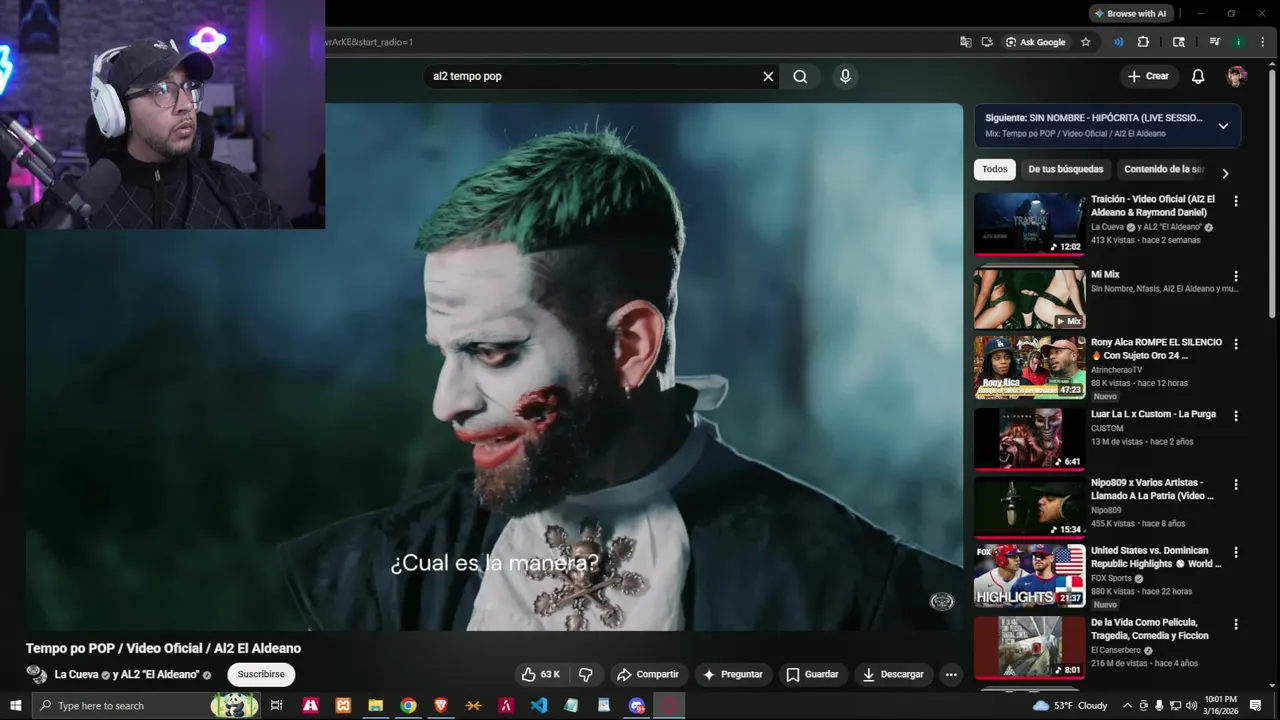Select the Todos filter chip
1280x720 pixels.
(x=994, y=169)
